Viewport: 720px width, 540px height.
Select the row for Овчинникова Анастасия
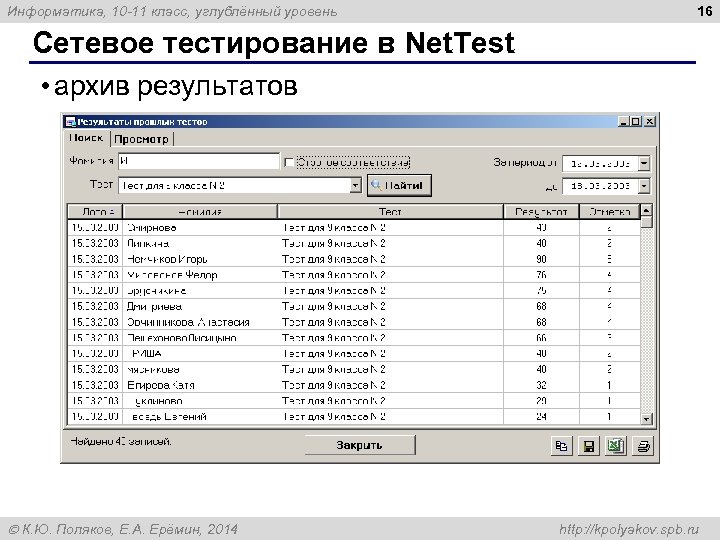tap(354, 322)
